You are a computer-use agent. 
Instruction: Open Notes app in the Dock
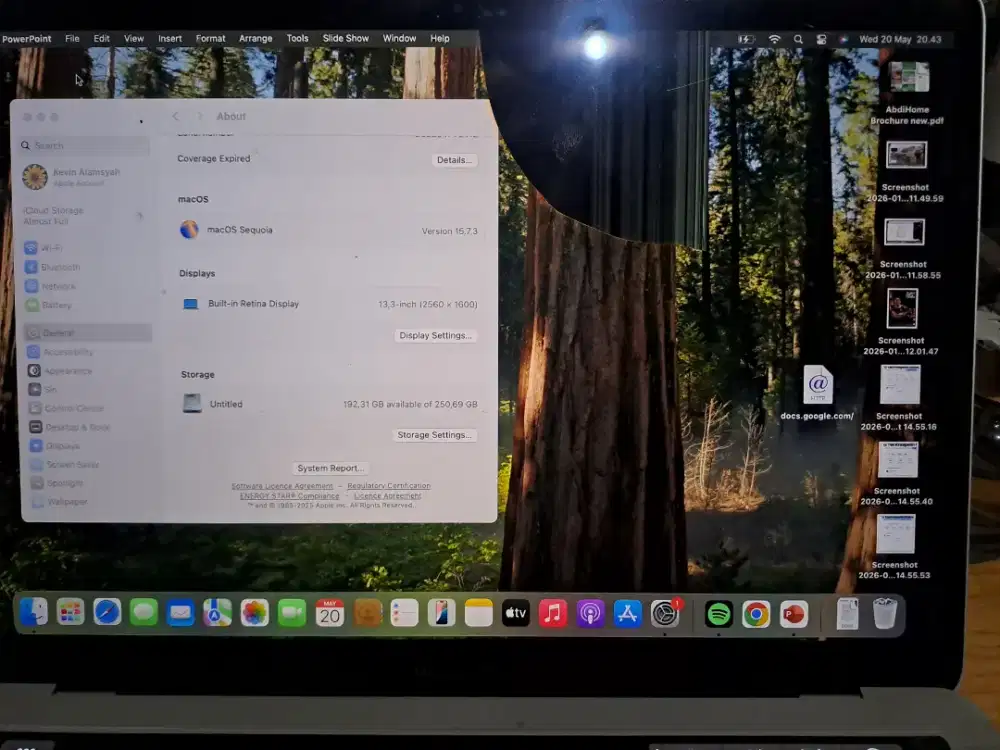[x=479, y=614]
